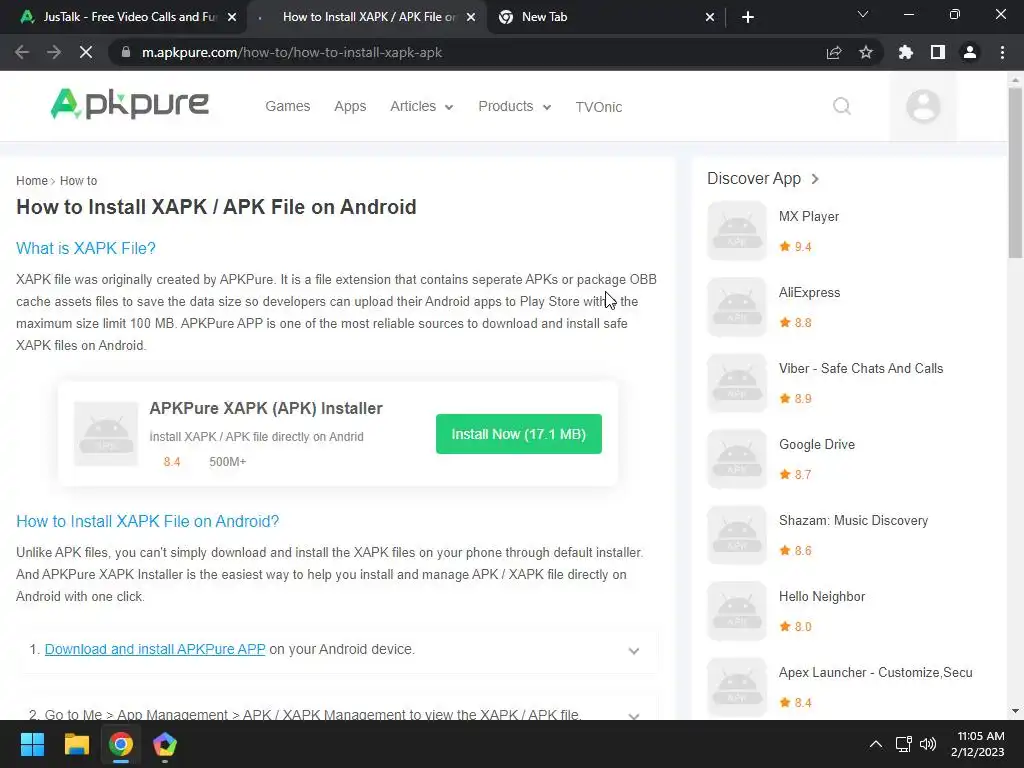Open the AliExpress app icon
Image resolution: width=1024 pixels, height=768 pixels.
pyautogui.click(x=737, y=307)
